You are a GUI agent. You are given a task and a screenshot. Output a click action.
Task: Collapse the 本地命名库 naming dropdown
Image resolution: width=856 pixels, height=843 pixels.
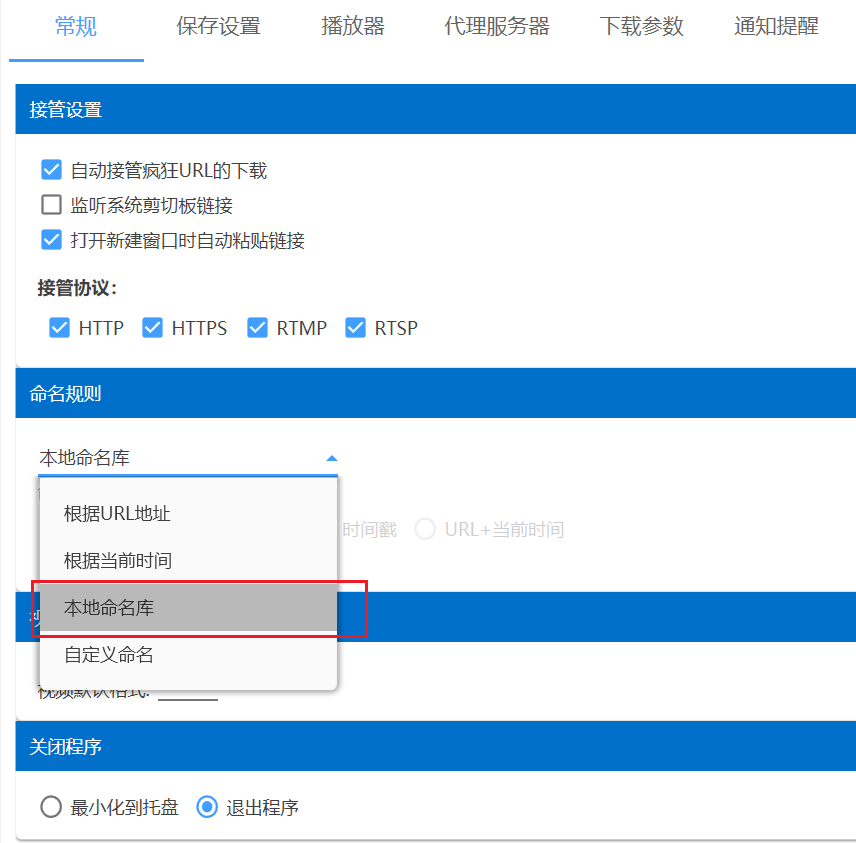point(188,458)
